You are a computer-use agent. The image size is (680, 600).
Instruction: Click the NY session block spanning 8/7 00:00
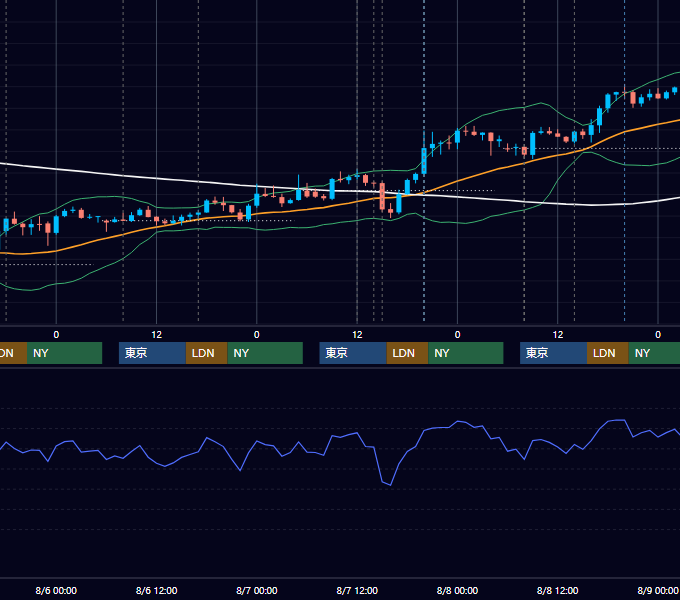coord(265,353)
